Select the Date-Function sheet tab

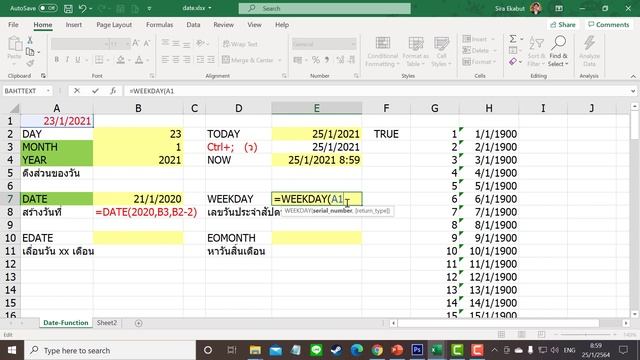66,322
